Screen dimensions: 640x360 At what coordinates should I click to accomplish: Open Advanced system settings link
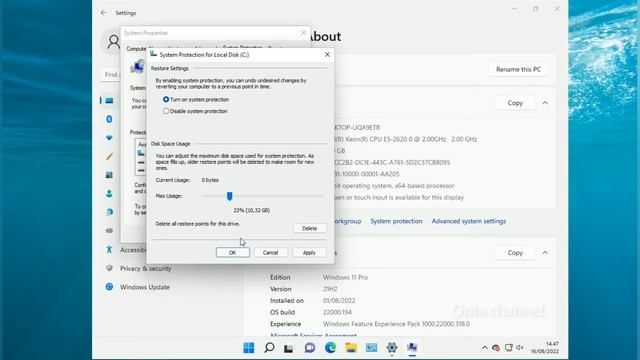[x=469, y=221]
